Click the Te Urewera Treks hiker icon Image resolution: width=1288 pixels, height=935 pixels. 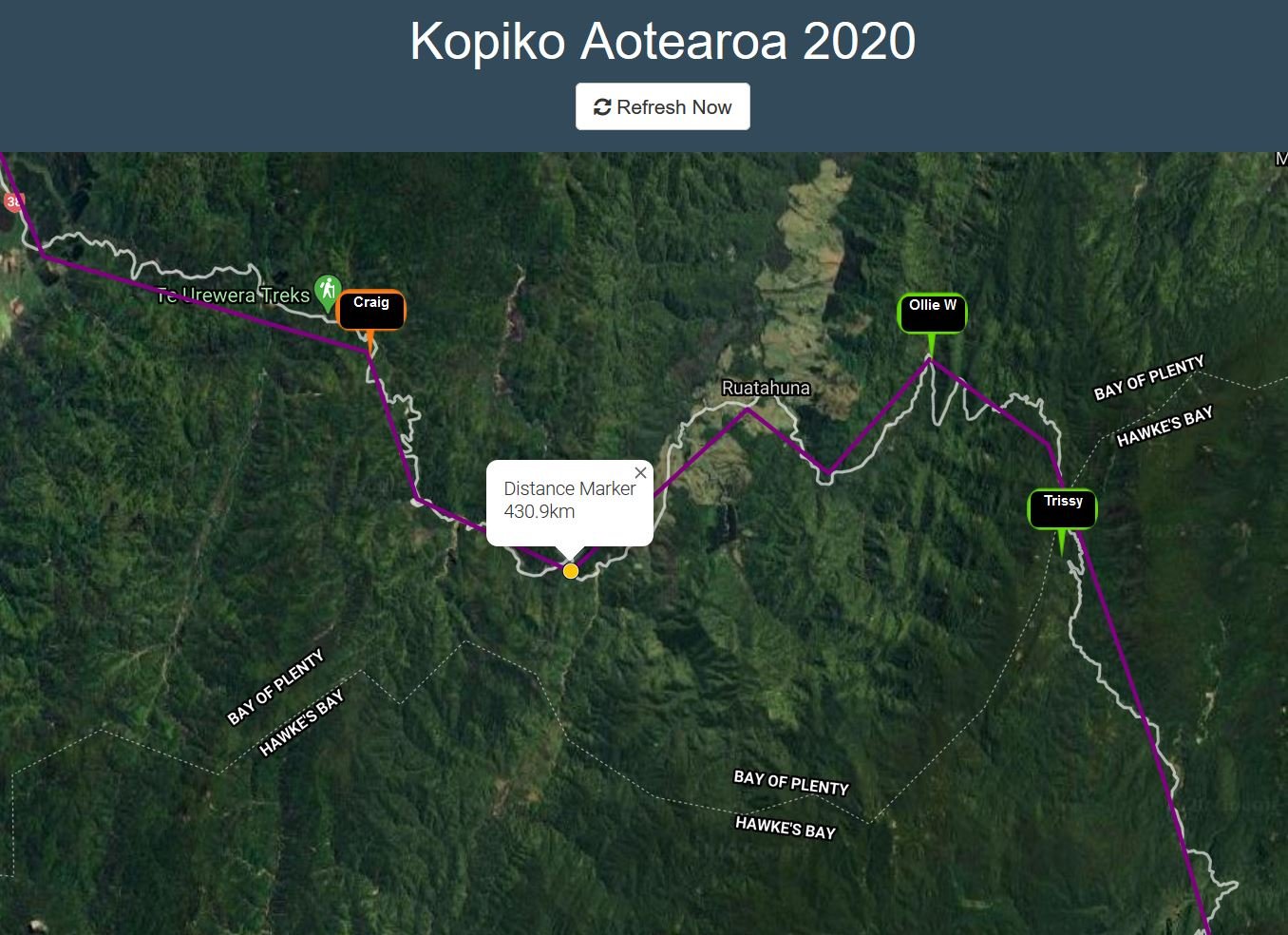coord(328,290)
